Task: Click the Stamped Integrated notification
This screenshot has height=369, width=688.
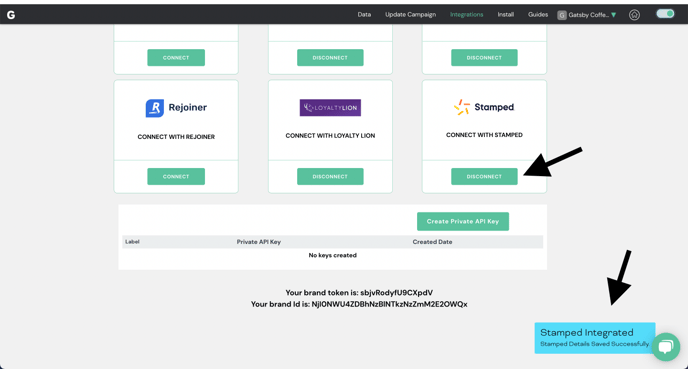Action: coord(595,338)
